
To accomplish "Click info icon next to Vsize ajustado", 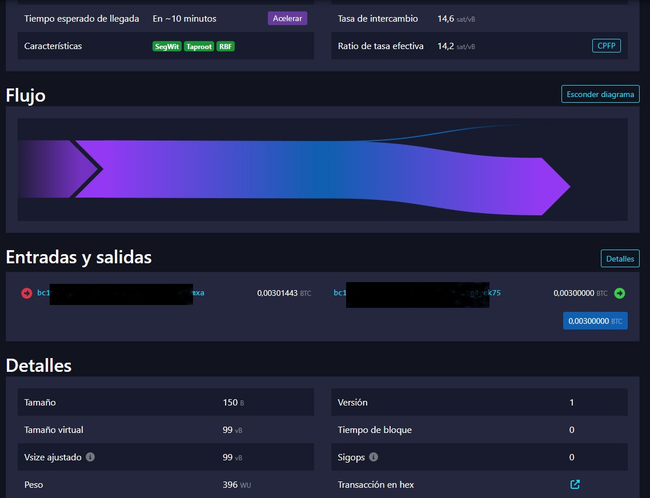I will pyautogui.click(x=90, y=457).
